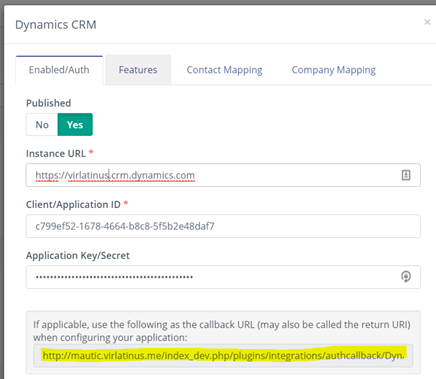Viewport: 436px width, 379px height.
Task: Click into the Client/Application ID field
Action: (x=223, y=226)
